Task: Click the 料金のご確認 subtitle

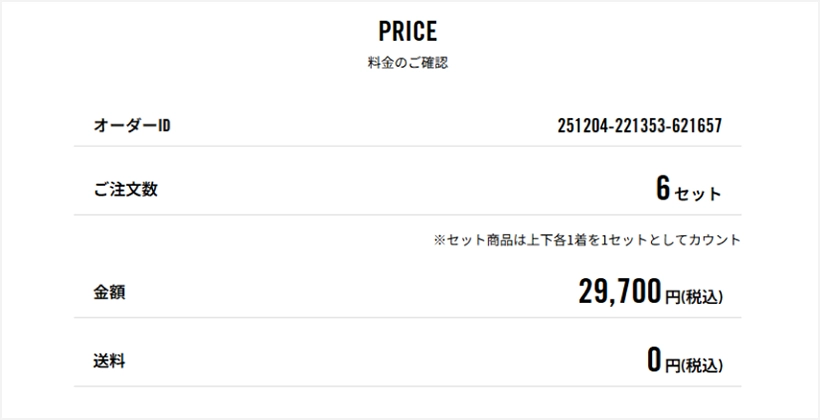Action: pos(408,63)
